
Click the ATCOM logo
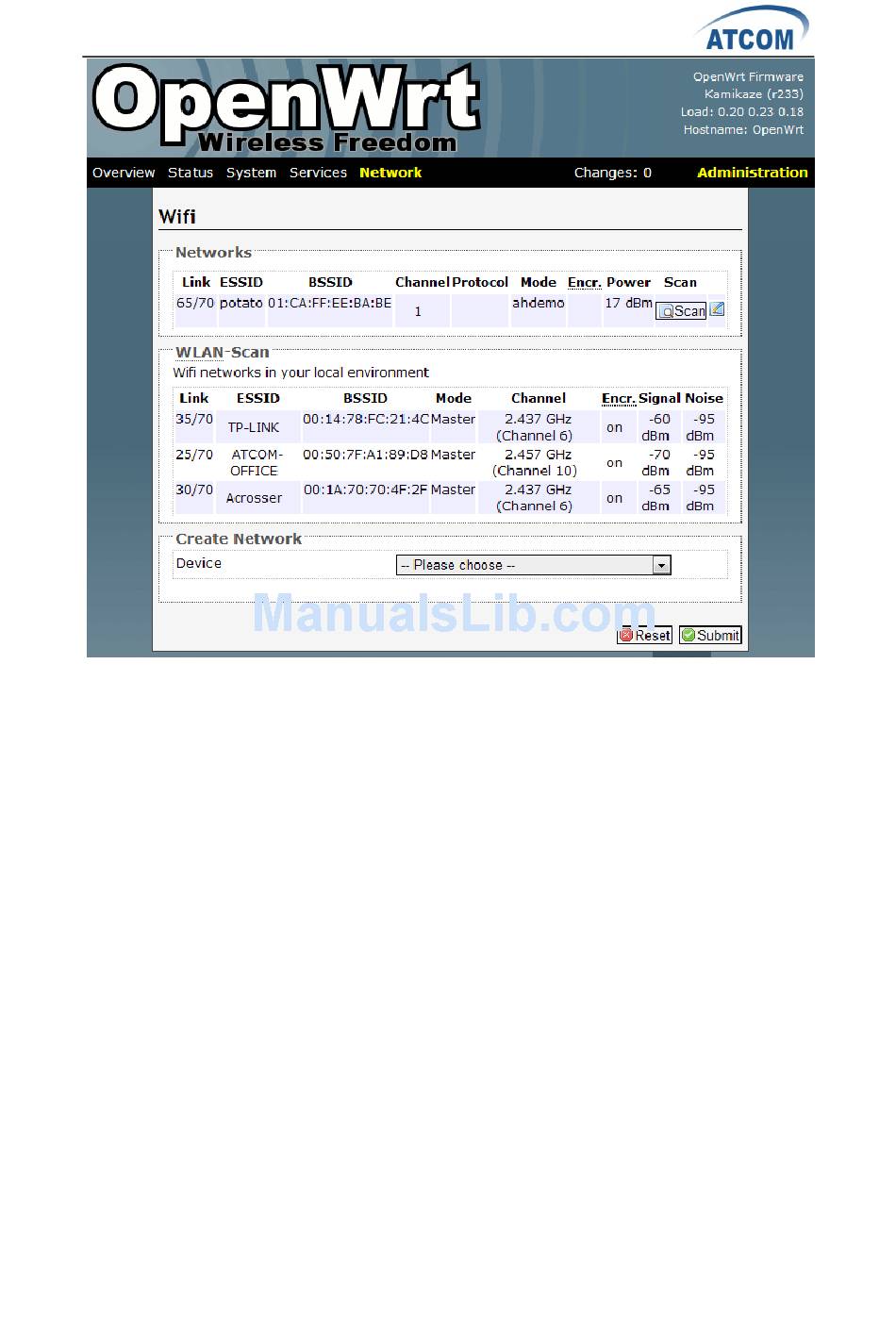pyautogui.click(x=752, y=29)
